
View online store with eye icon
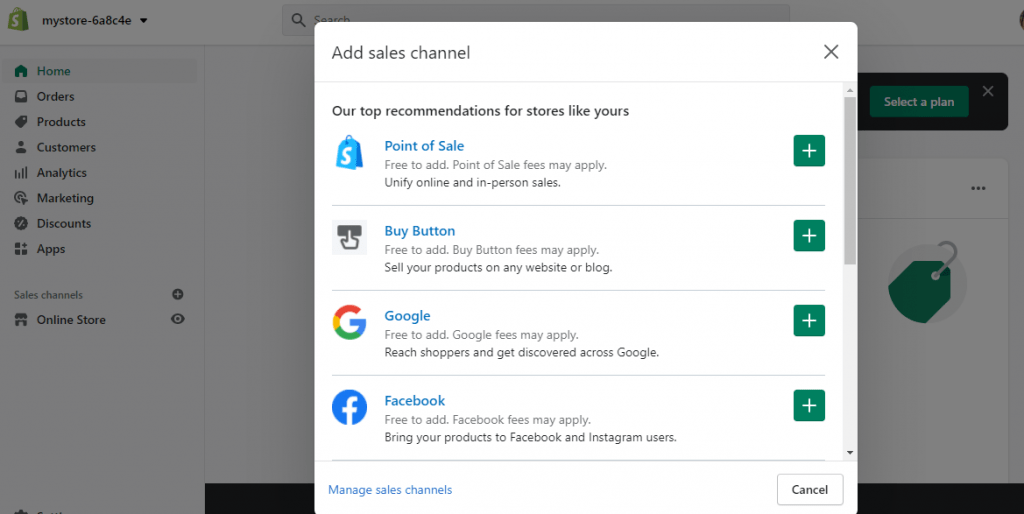point(178,319)
